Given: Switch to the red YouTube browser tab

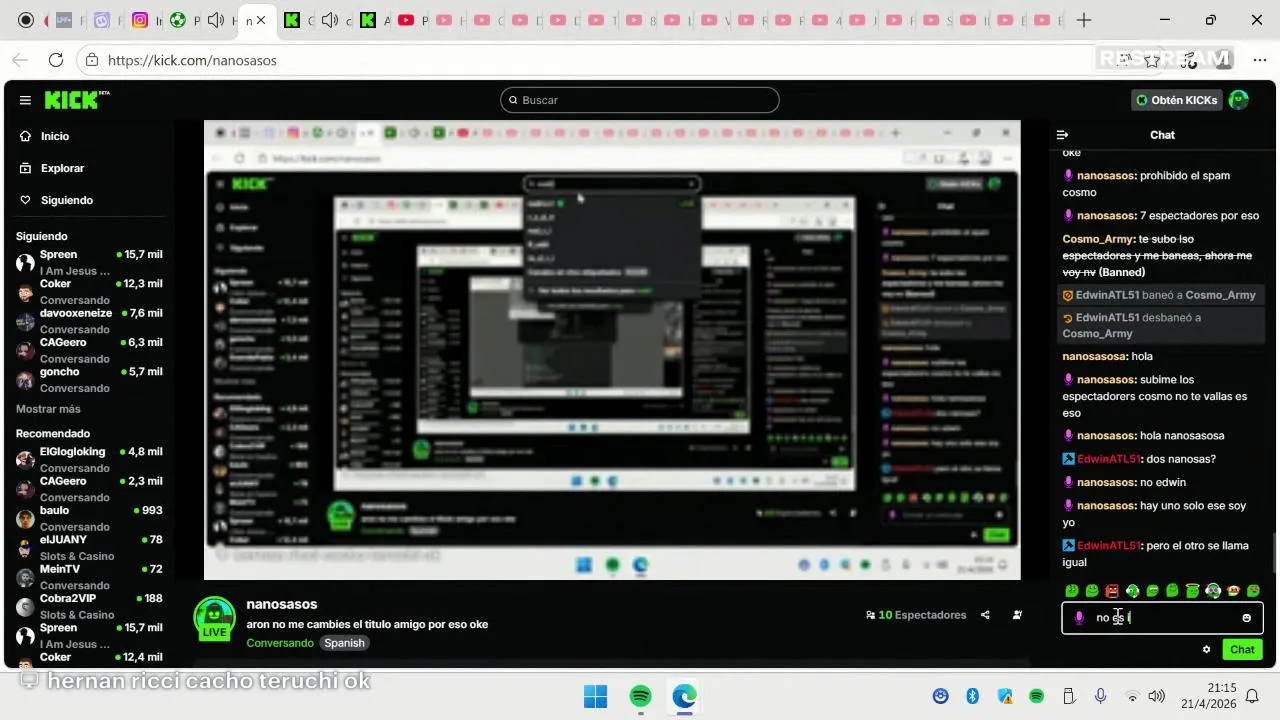Looking at the screenshot, I should point(406,20).
